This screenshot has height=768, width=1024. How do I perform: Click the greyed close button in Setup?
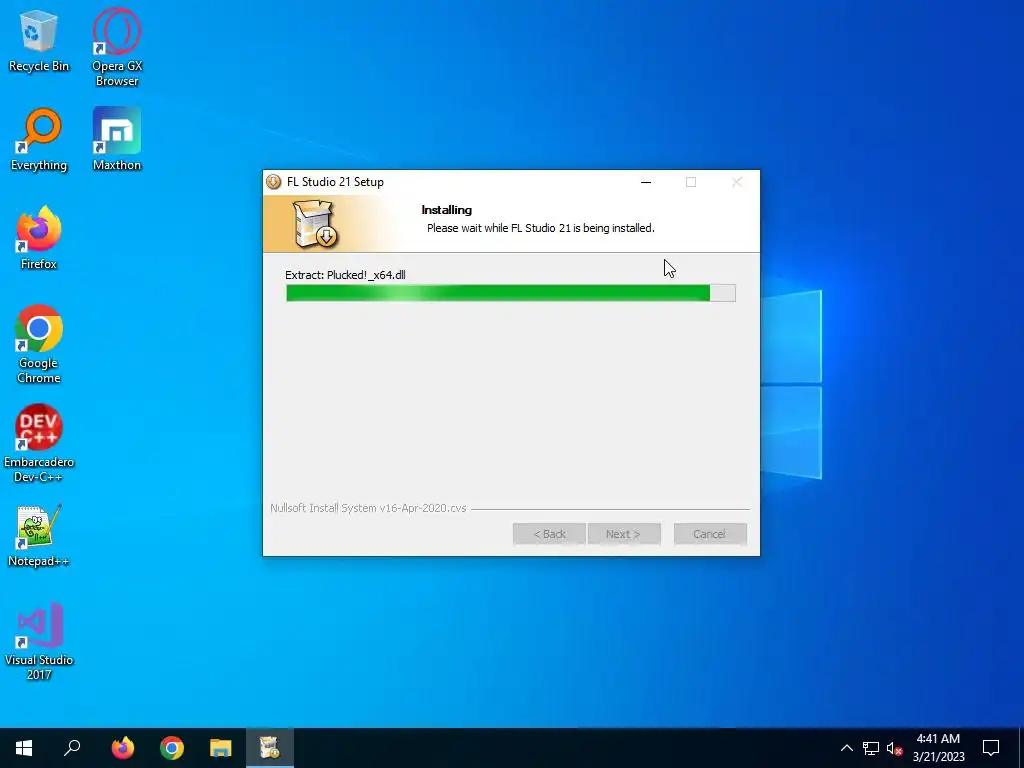click(737, 182)
